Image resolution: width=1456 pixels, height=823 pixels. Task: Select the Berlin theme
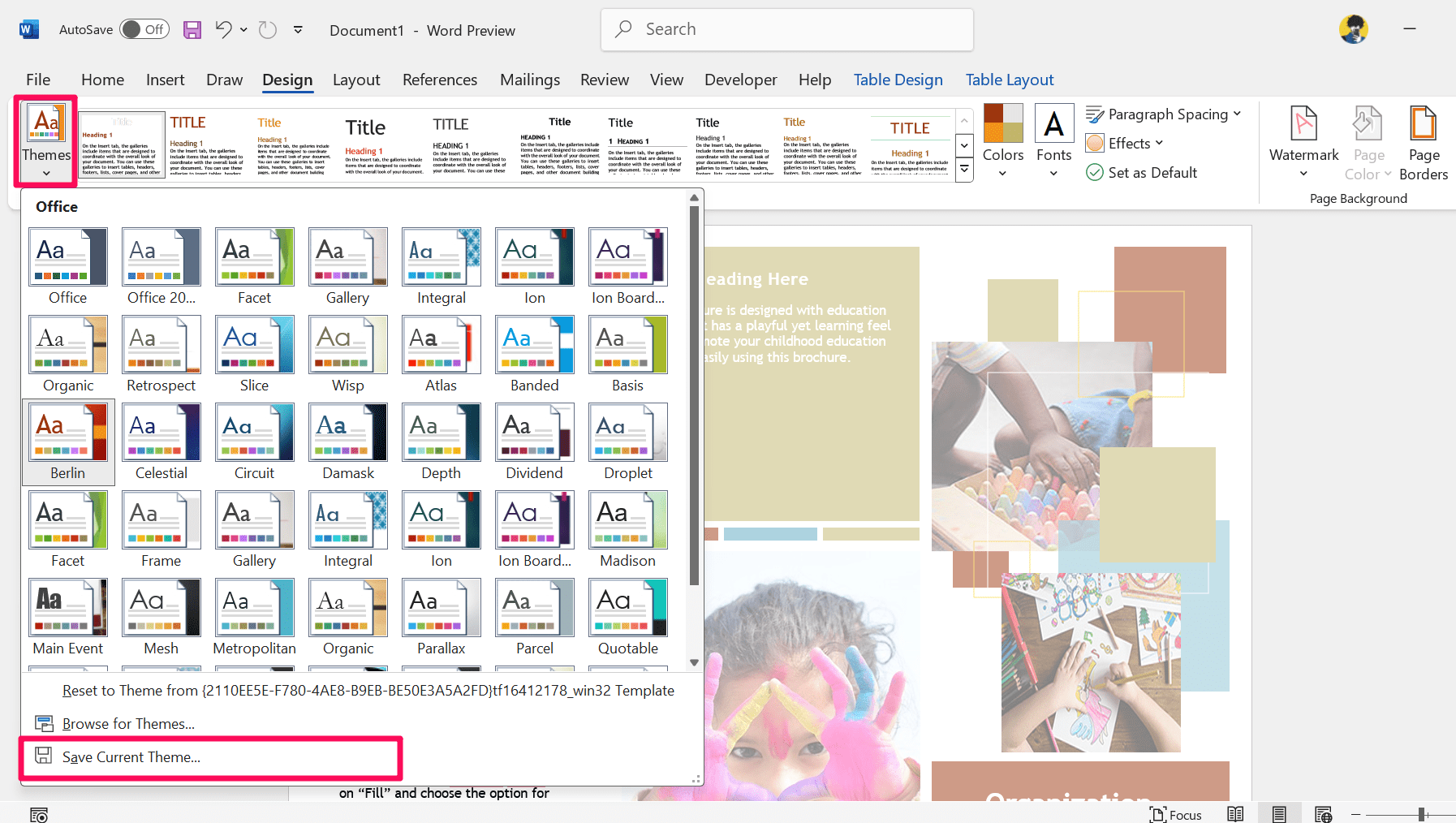click(x=68, y=442)
